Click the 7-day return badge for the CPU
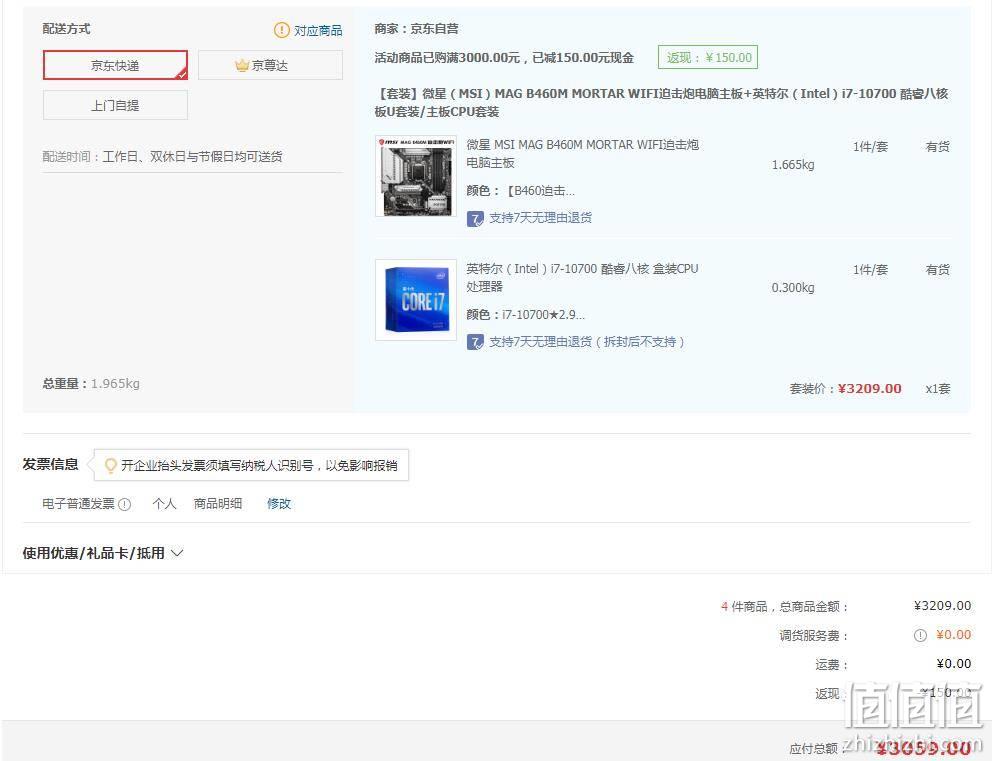The image size is (992, 761). [475, 342]
